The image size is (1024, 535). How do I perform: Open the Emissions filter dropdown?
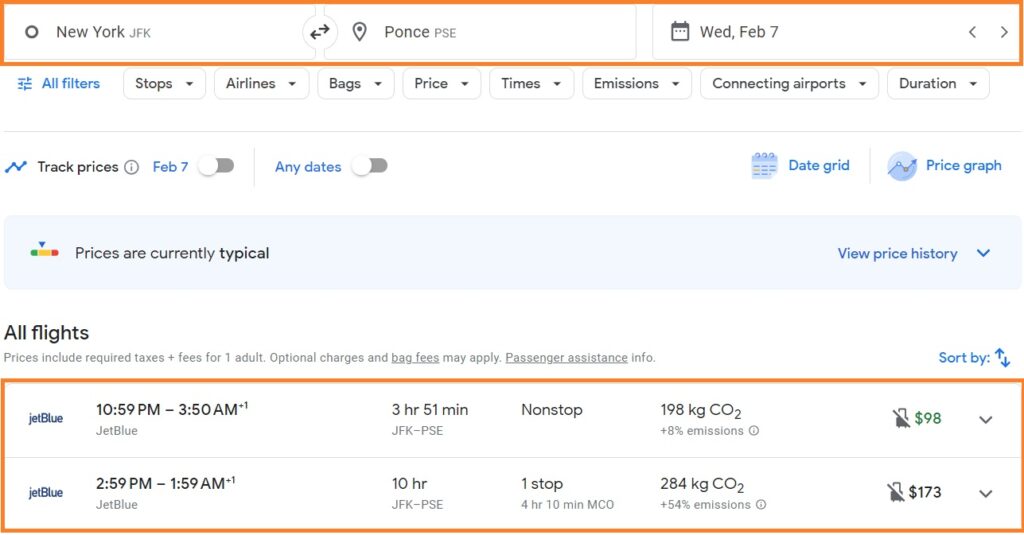[637, 84]
